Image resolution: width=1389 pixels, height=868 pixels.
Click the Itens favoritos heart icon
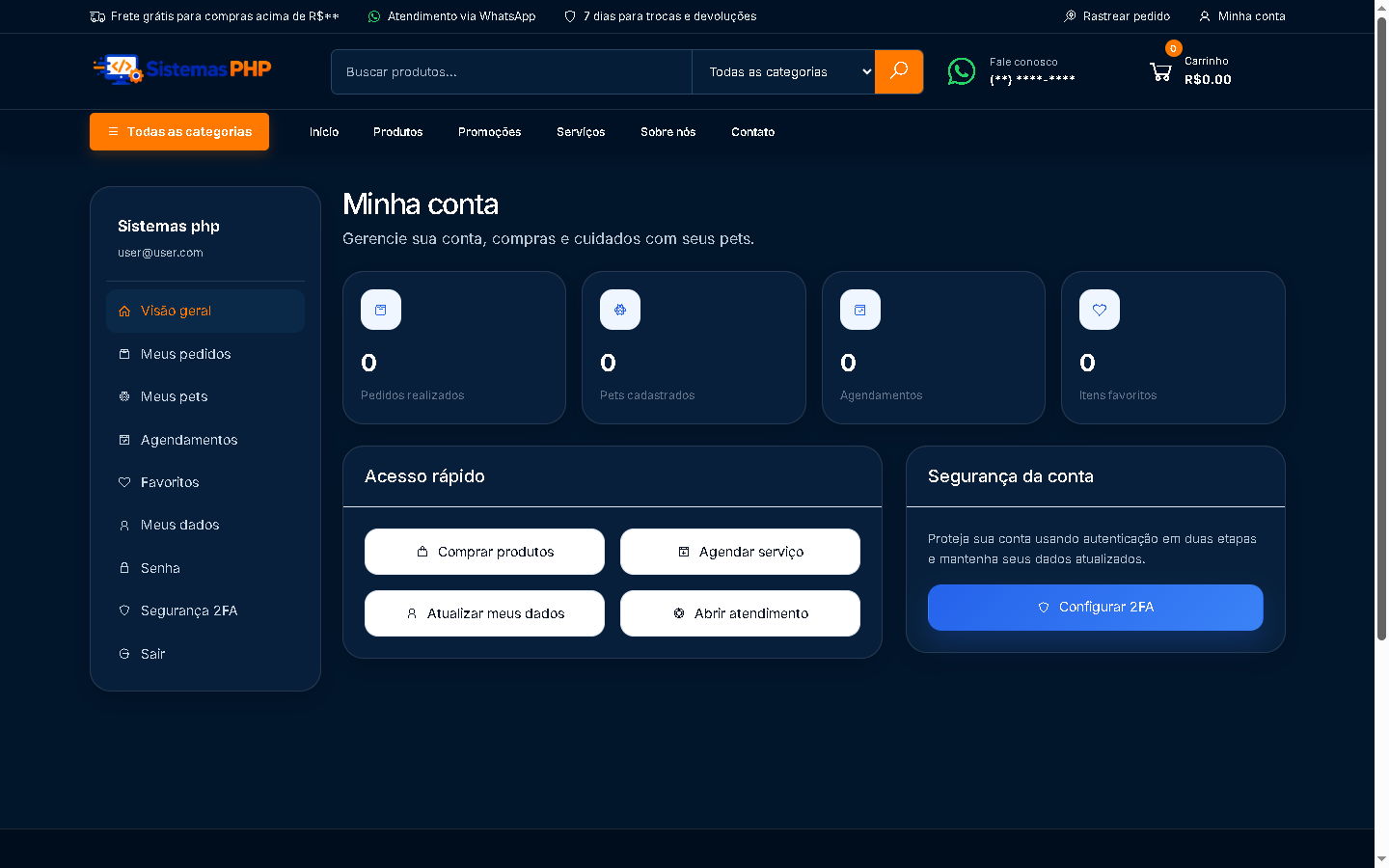pyautogui.click(x=1100, y=310)
